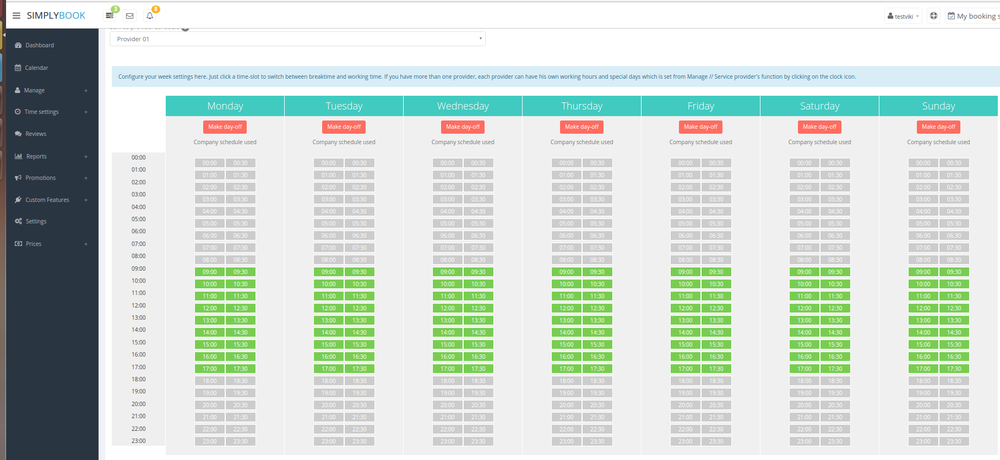1000x460 pixels.
Task: Open the Promotions sidebar menu item
Action: [x=40, y=177]
